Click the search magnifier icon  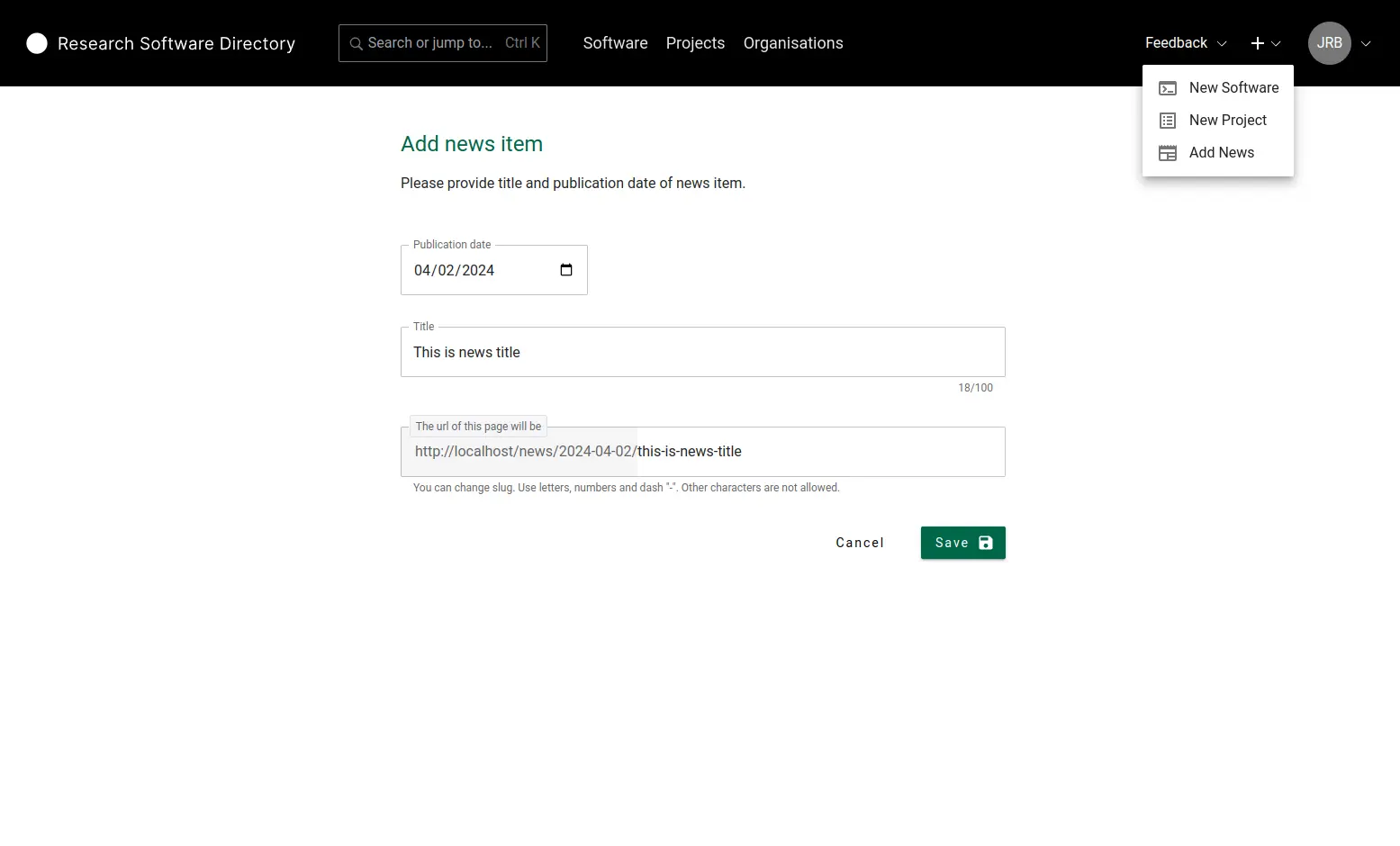(x=357, y=43)
